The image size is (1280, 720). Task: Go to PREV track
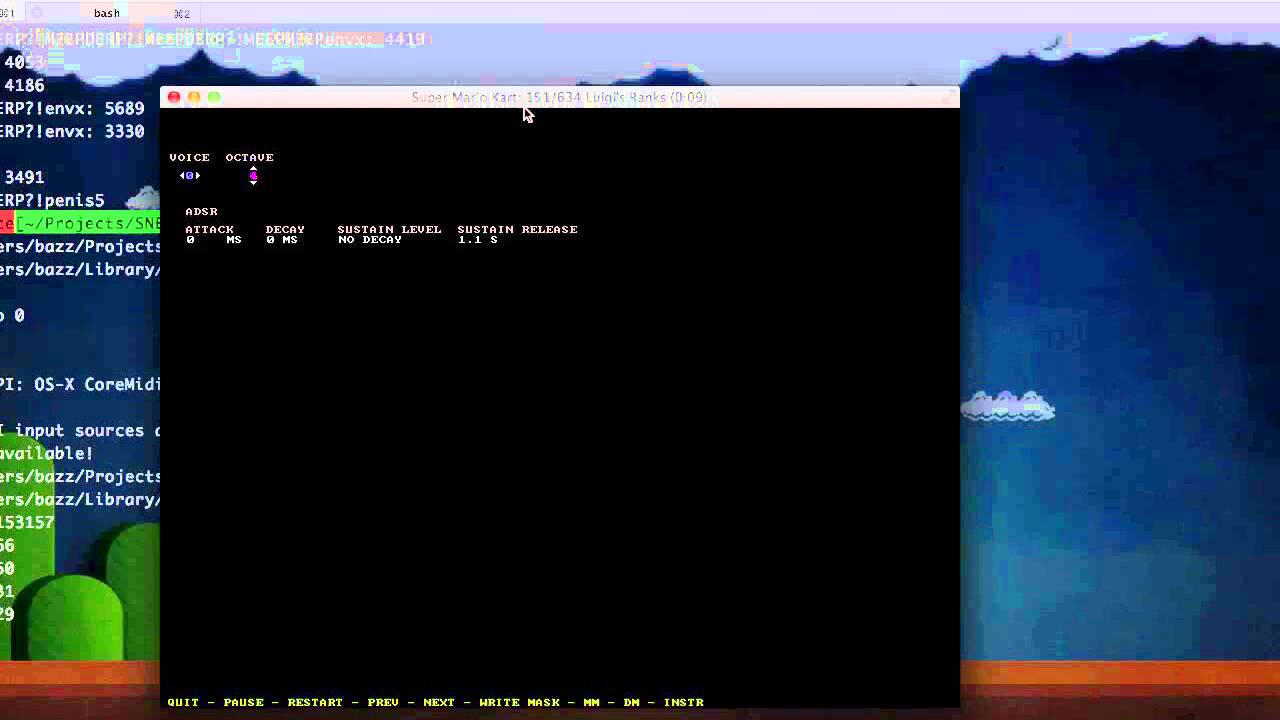point(383,702)
